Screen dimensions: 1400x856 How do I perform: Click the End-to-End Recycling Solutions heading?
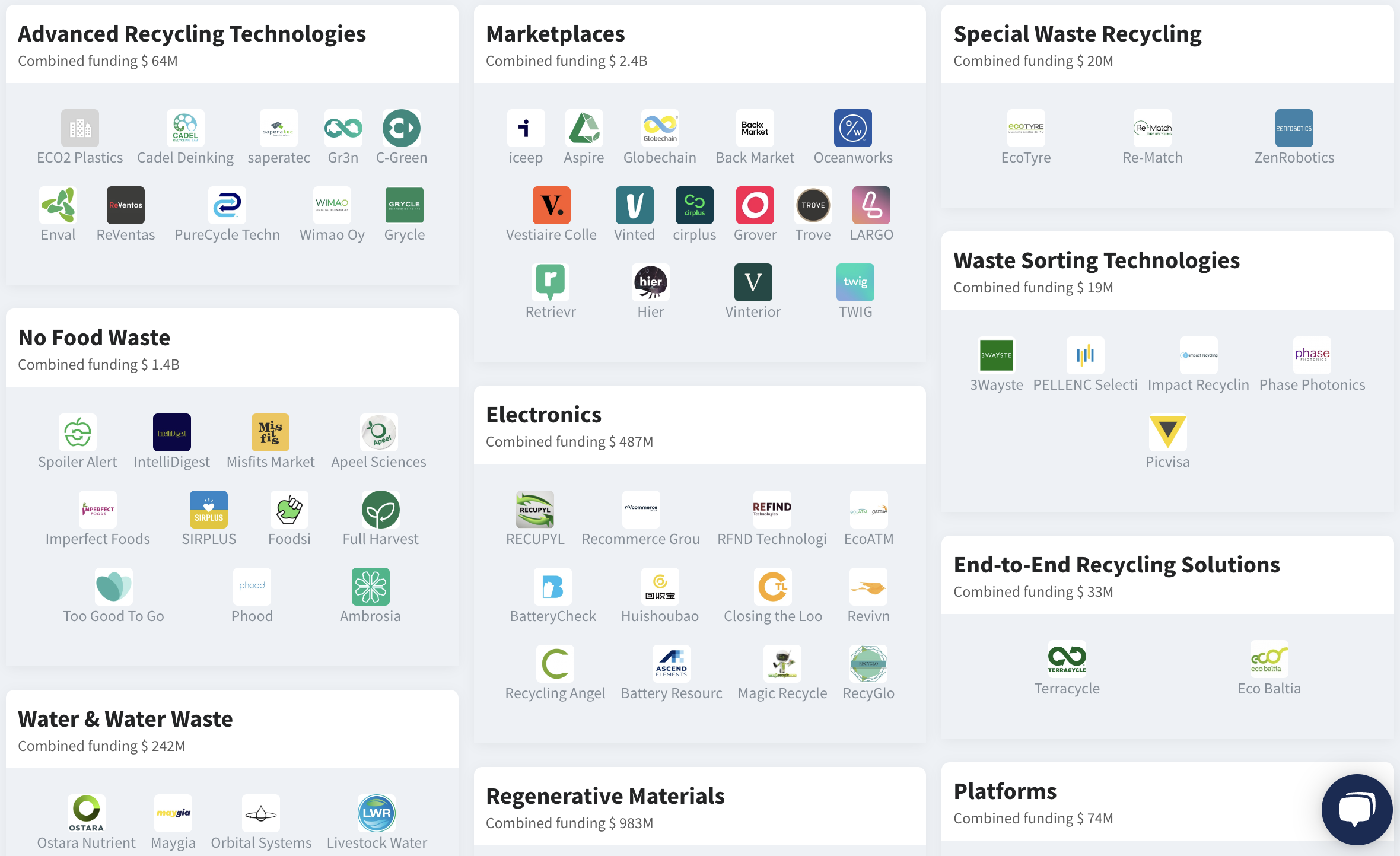click(x=1117, y=565)
